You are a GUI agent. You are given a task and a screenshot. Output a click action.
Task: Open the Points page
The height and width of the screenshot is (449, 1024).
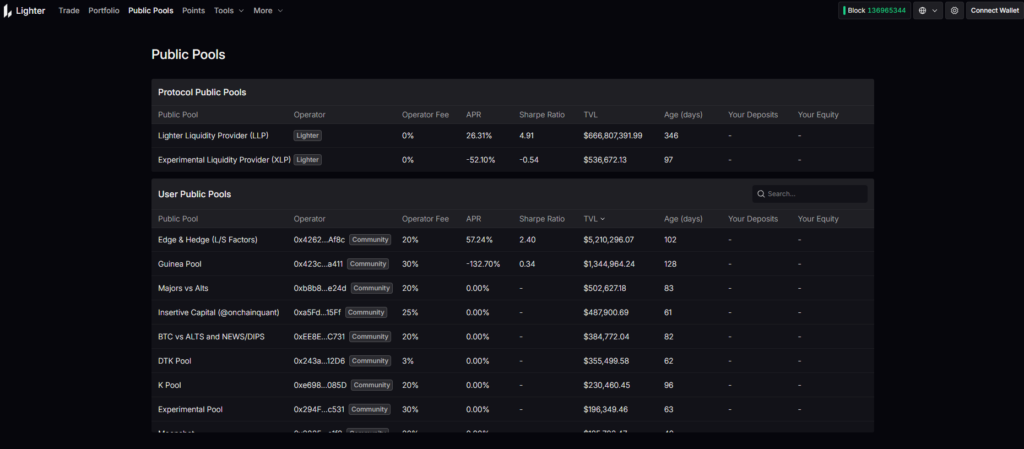194,10
